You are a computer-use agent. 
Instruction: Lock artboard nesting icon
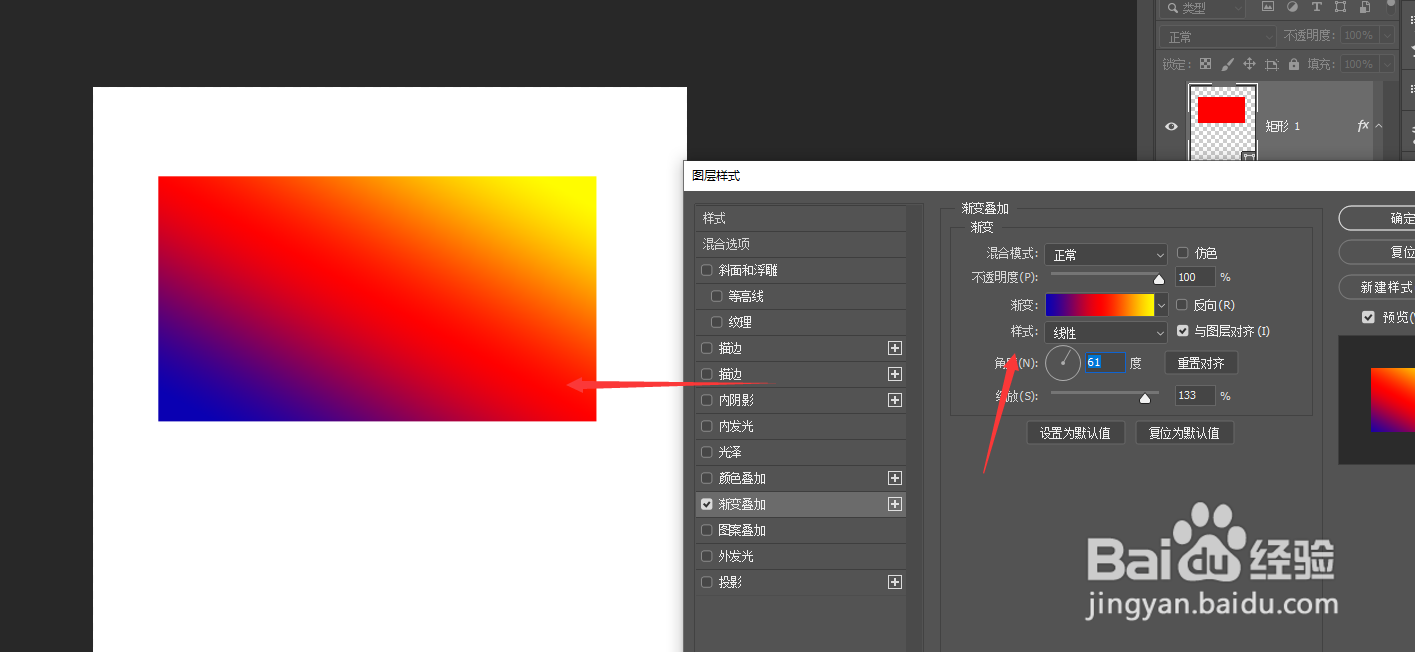(1272, 64)
